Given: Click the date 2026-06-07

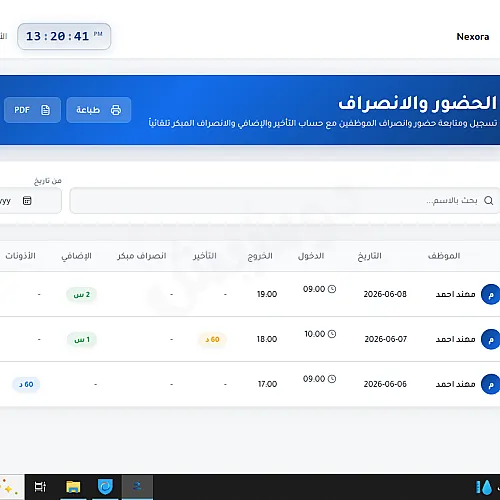Looking at the screenshot, I should coord(386,339).
